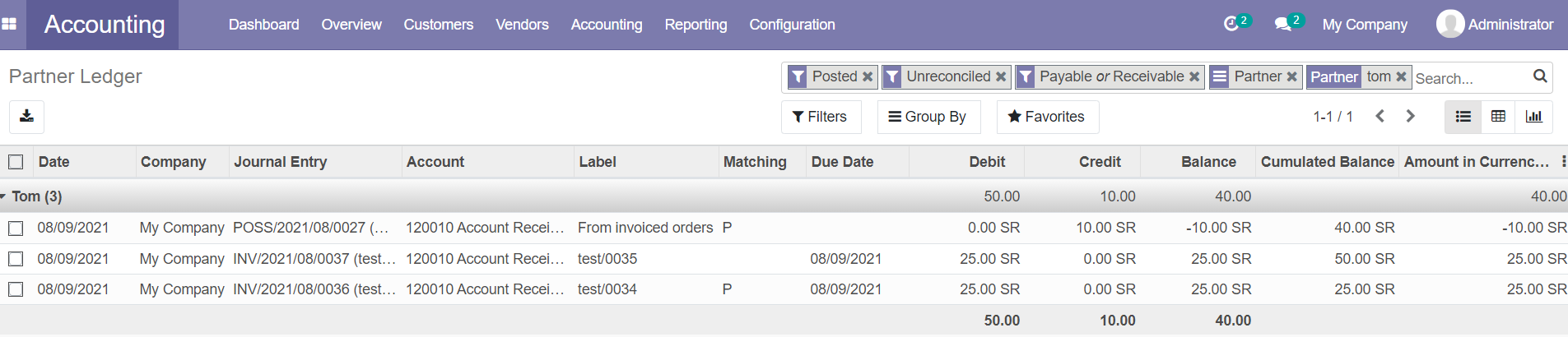
Task: Switch to list view
Action: 1463,117
